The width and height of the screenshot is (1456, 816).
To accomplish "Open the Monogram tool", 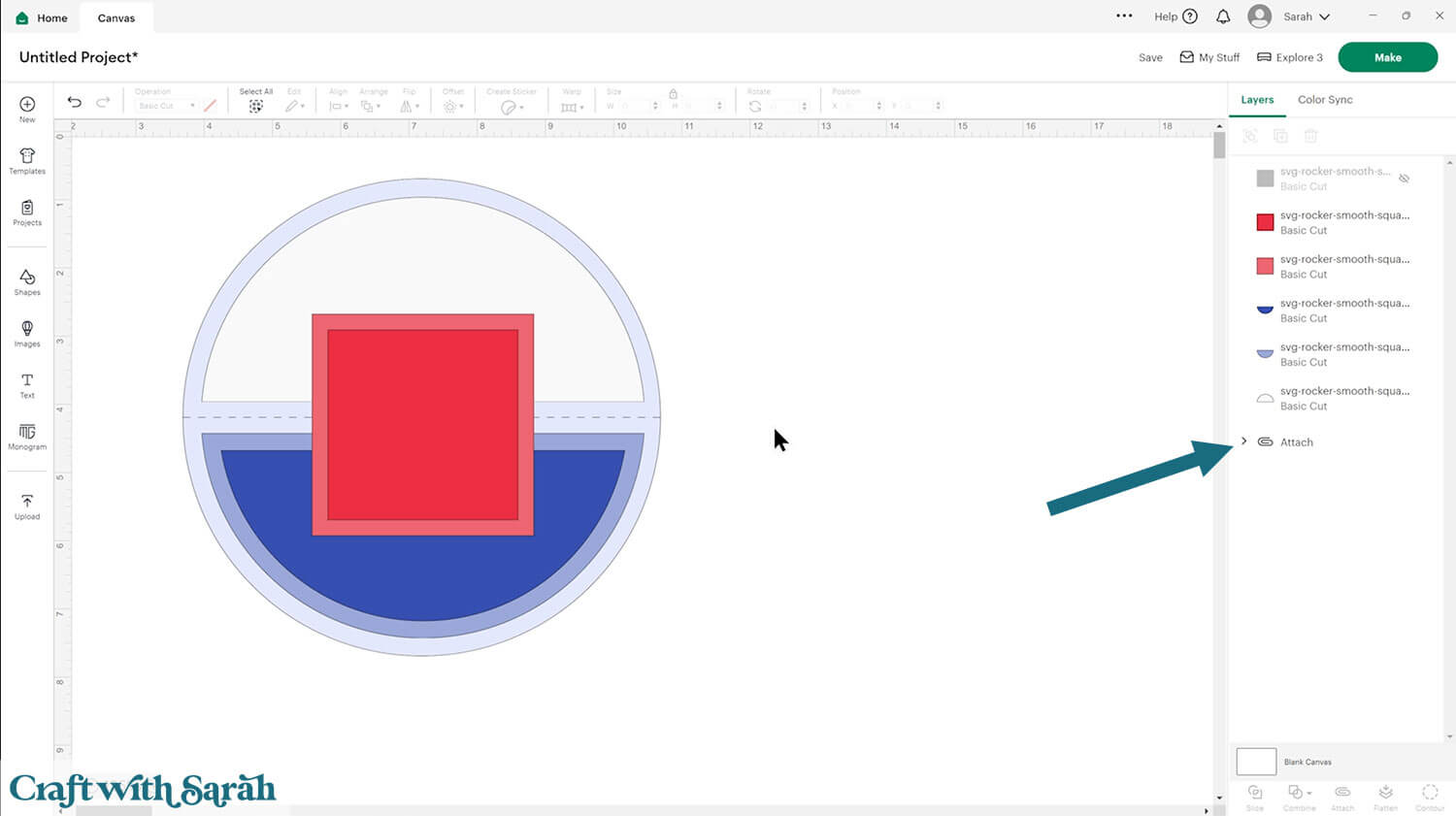I will point(27,437).
